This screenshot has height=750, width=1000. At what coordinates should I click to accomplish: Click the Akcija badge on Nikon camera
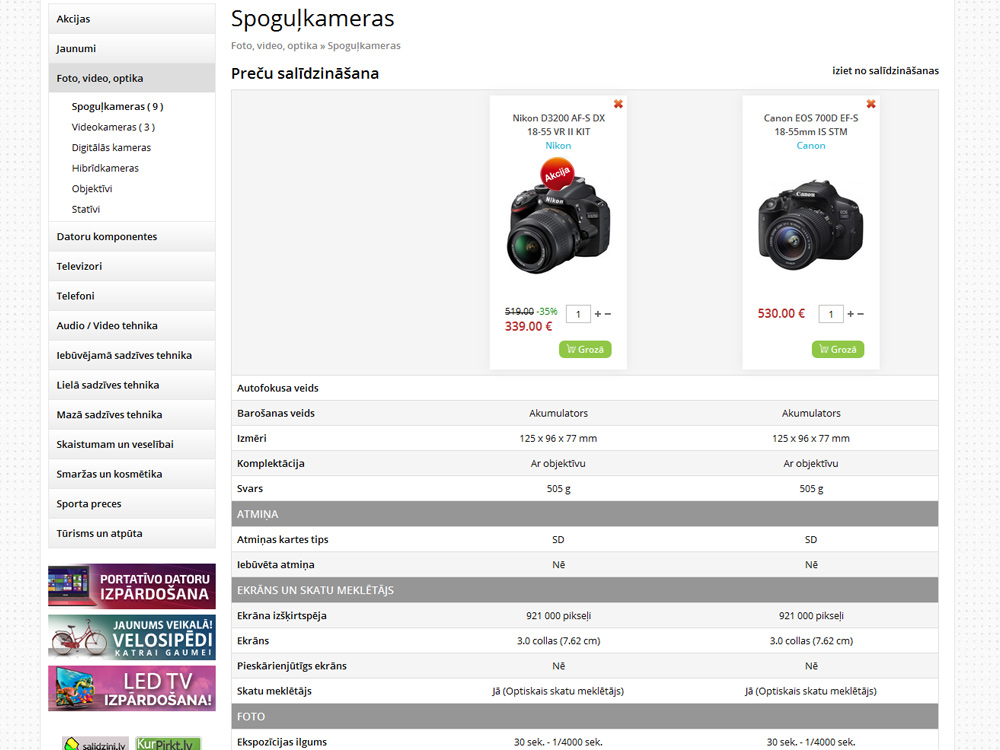(x=557, y=173)
